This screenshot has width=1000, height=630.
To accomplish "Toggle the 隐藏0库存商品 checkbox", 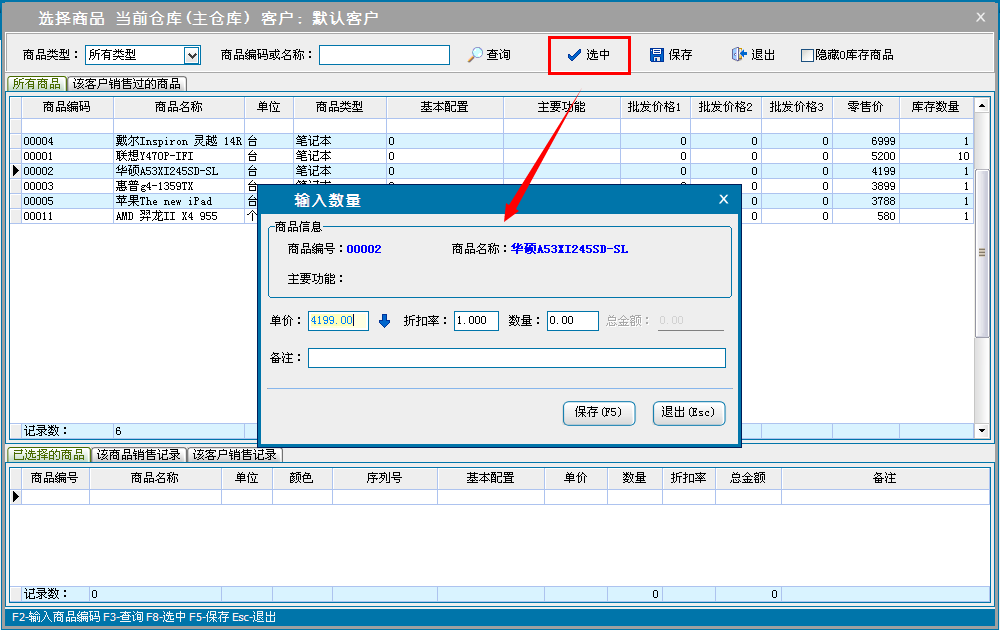I will point(807,56).
